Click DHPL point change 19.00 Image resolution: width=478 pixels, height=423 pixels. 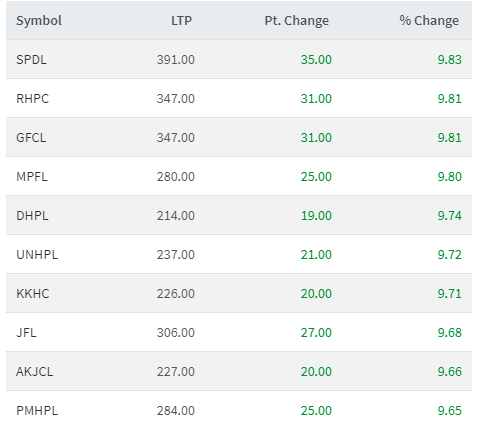pos(316,216)
